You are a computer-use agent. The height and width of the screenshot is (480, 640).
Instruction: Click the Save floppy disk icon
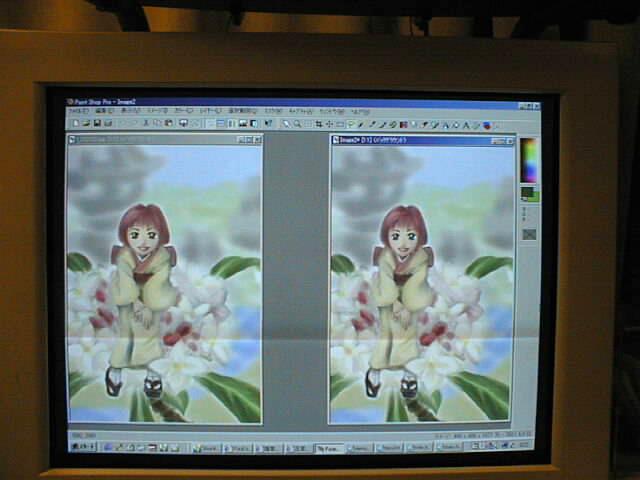pos(98,123)
